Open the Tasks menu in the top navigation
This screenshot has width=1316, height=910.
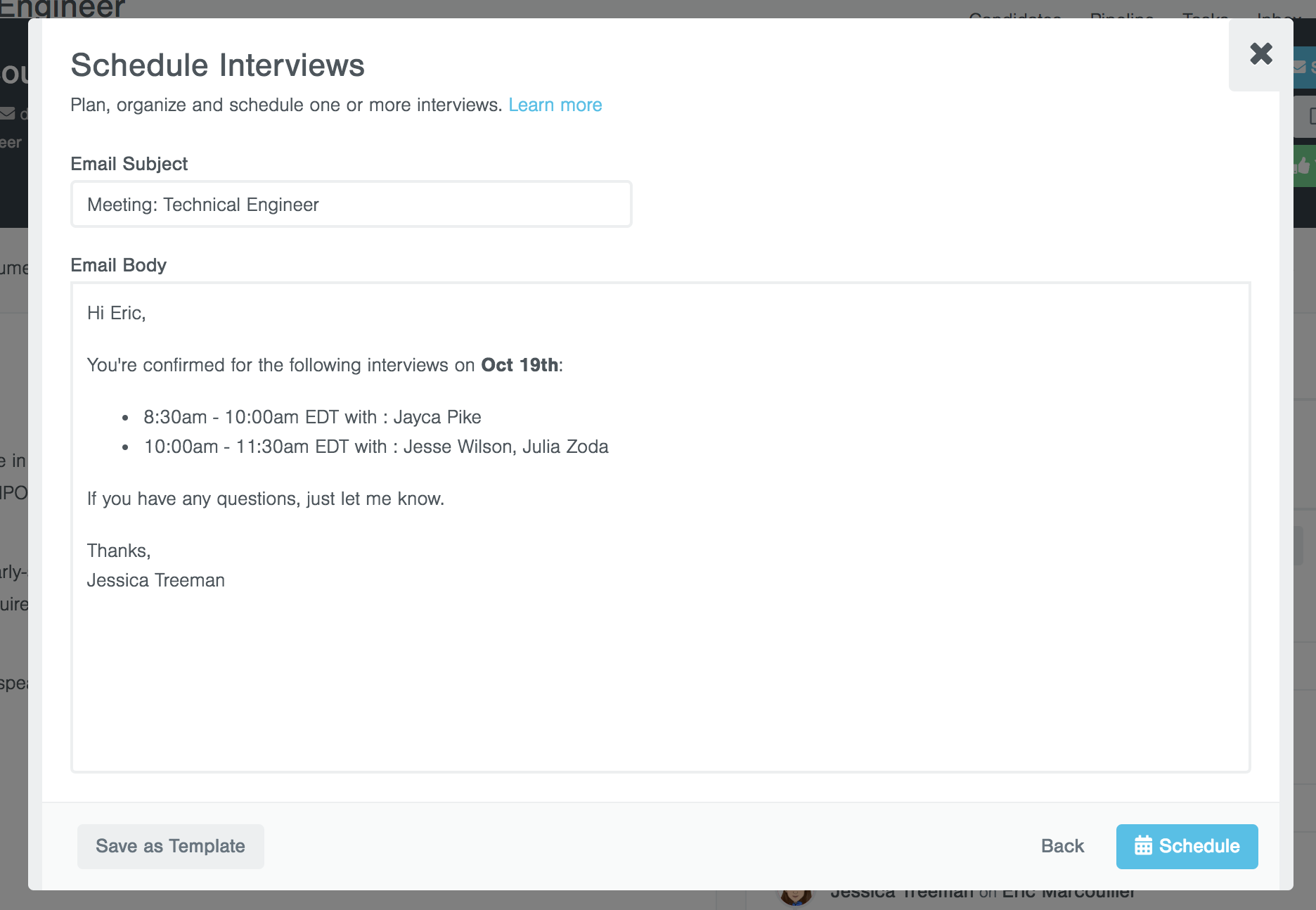1205,19
